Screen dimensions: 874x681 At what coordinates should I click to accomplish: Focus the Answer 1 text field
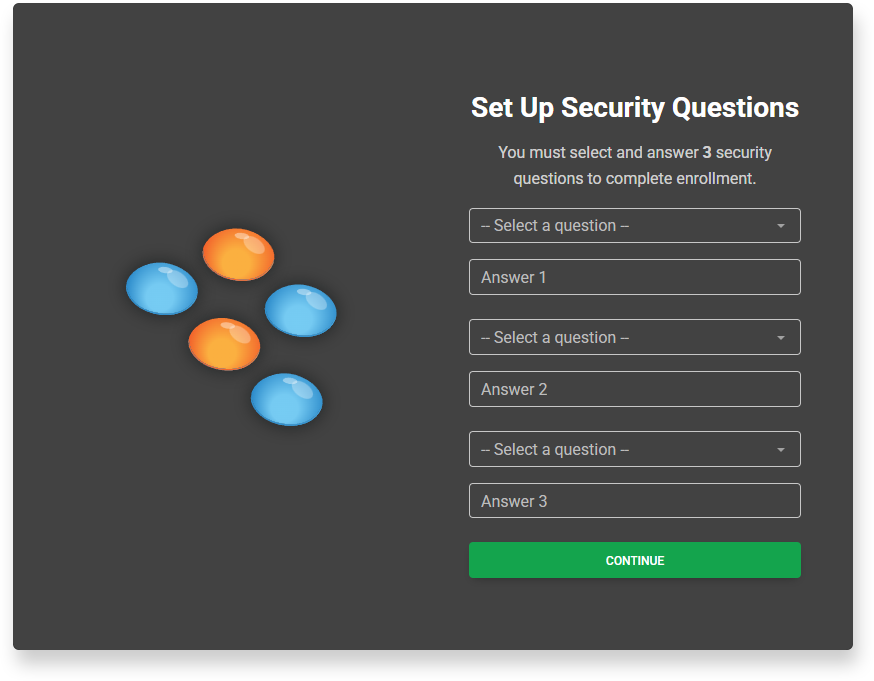pyautogui.click(x=634, y=277)
